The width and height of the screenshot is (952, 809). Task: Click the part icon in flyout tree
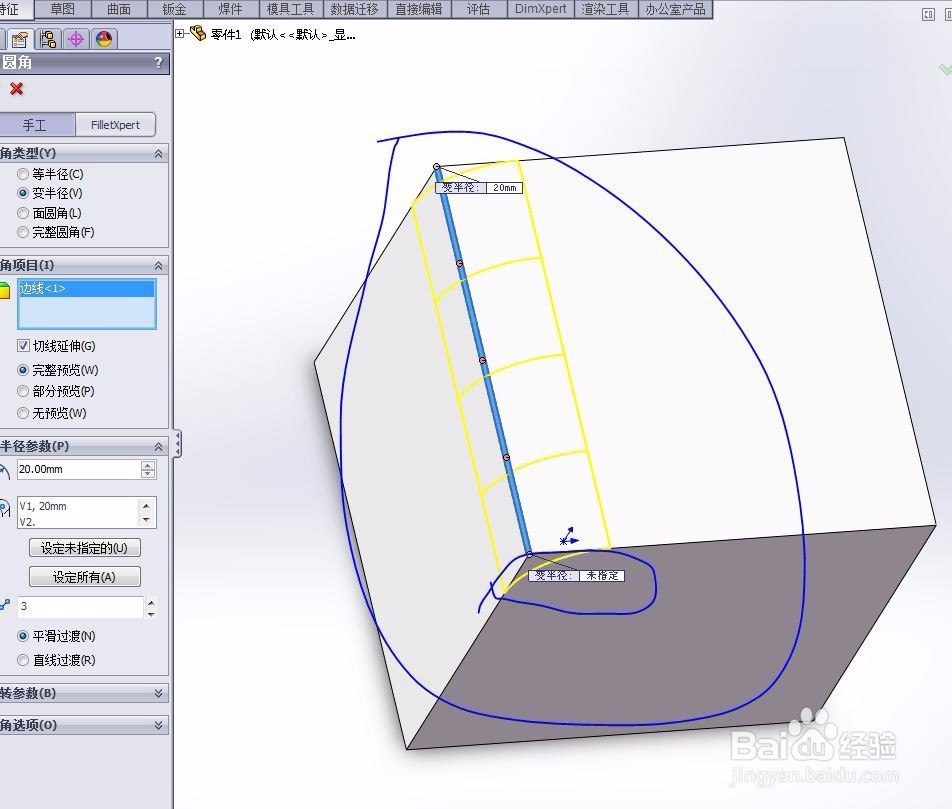click(x=198, y=33)
